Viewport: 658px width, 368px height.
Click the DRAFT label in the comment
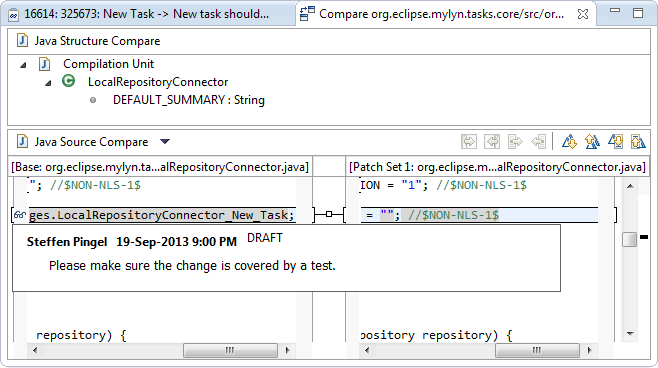pos(265,238)
